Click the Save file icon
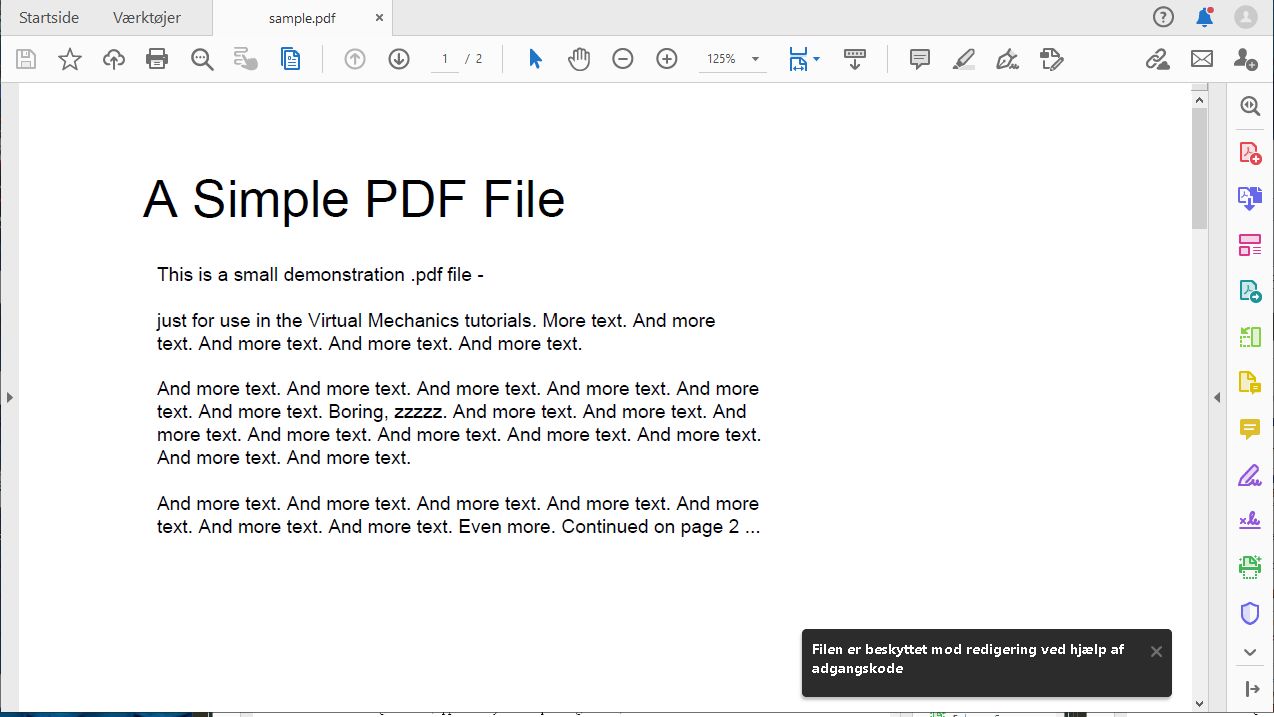This screenshot has height=717, width=1274. [x=26, y=59]
